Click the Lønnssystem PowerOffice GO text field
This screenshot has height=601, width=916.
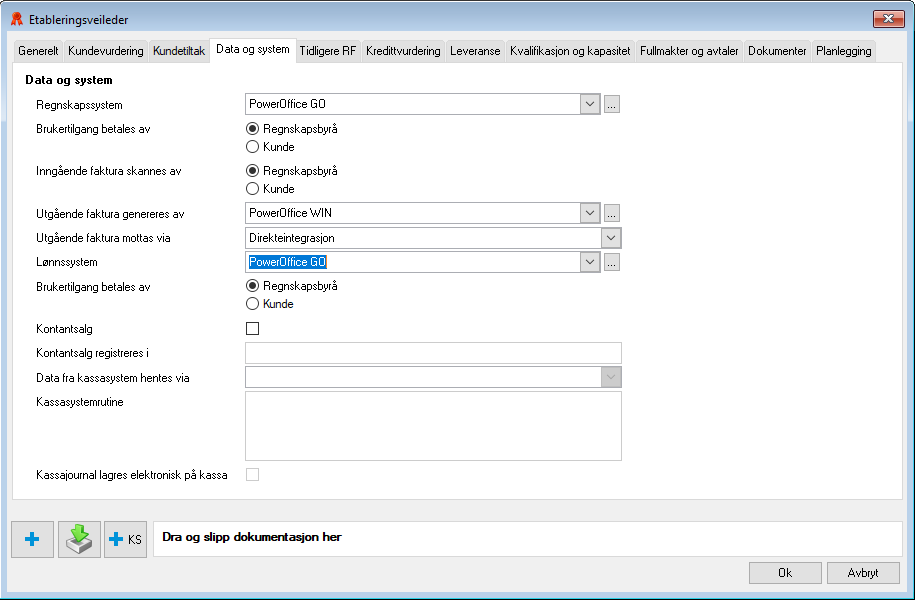coord(413,262)
